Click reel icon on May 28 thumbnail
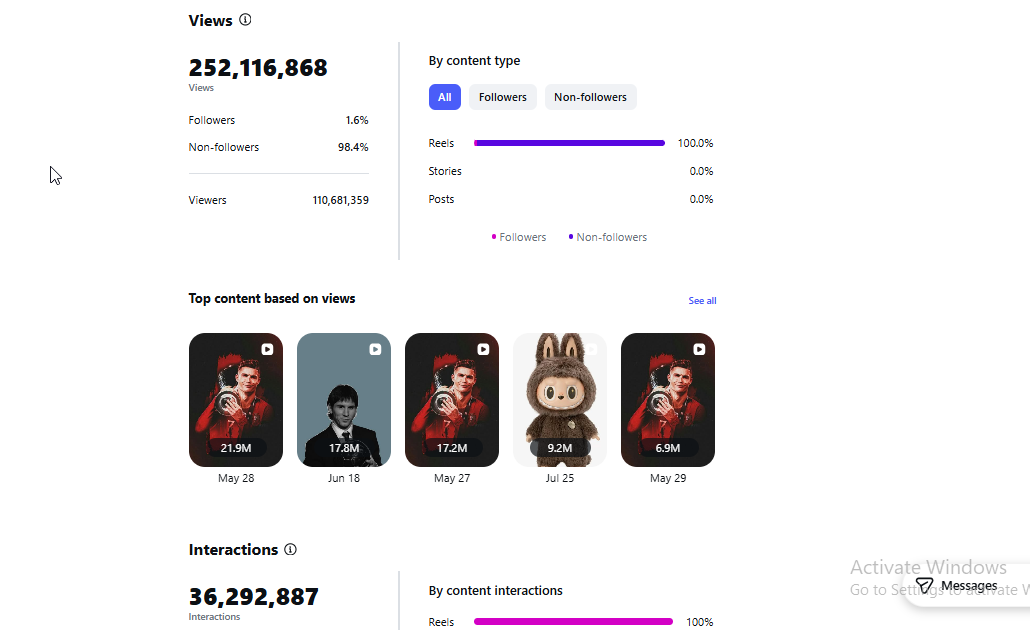Viewport: 1030px width, 630px height. tap(267, 349)
